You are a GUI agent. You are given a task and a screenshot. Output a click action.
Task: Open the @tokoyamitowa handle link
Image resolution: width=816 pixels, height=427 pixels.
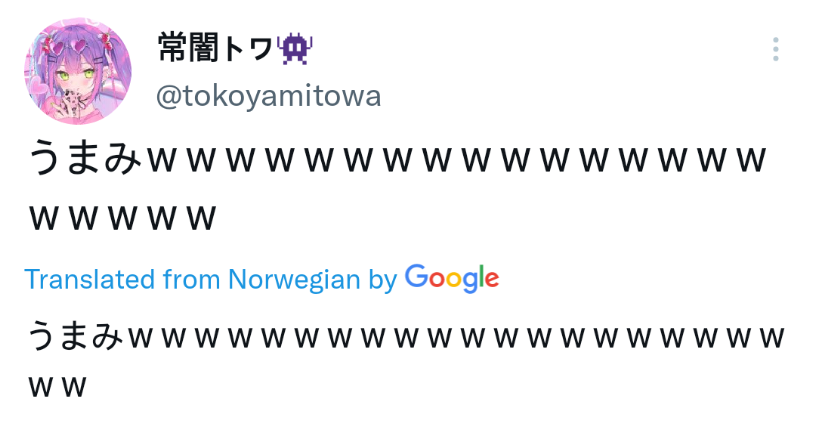coord(269,96)
